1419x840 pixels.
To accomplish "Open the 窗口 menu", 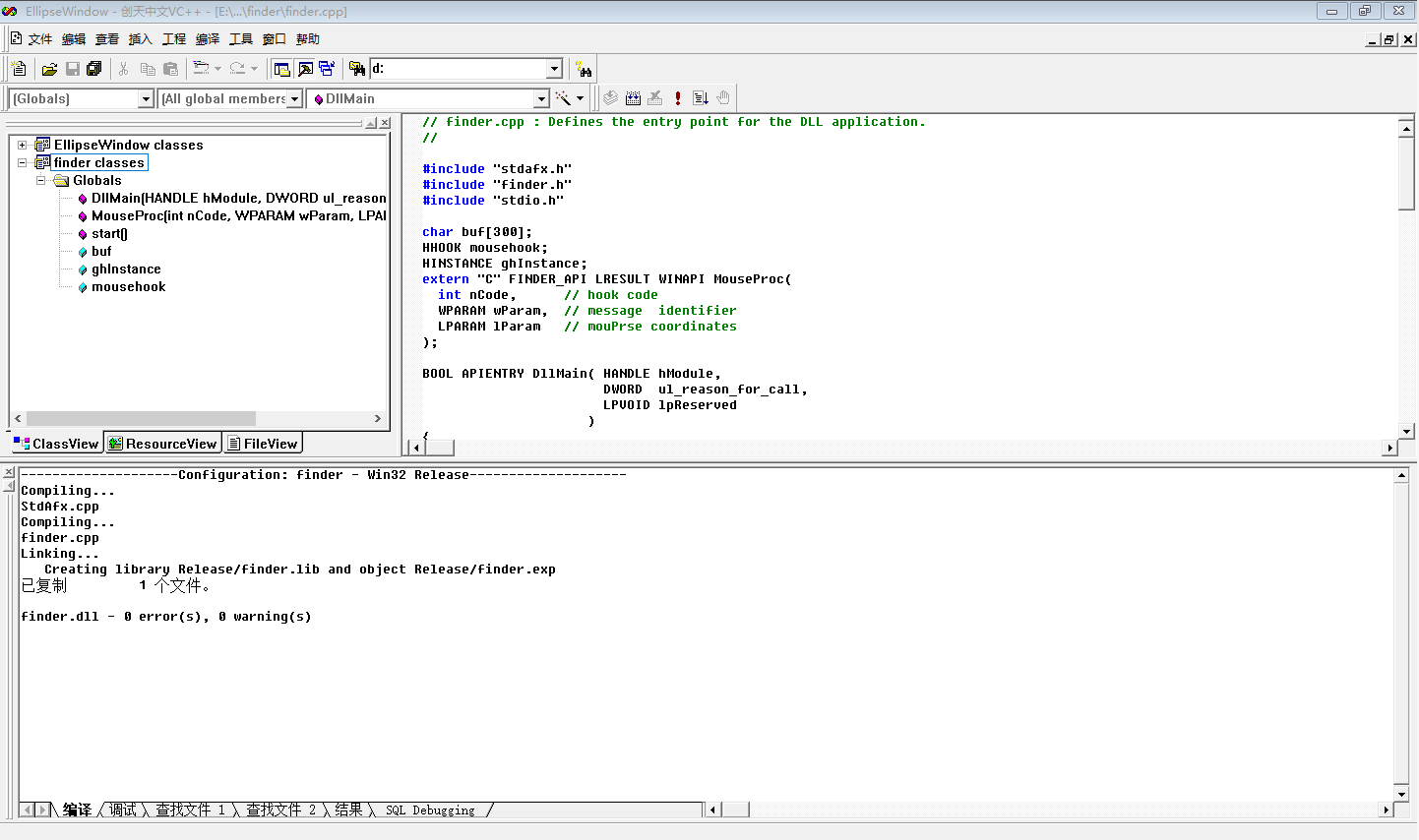I will click(x=275, y=39).
